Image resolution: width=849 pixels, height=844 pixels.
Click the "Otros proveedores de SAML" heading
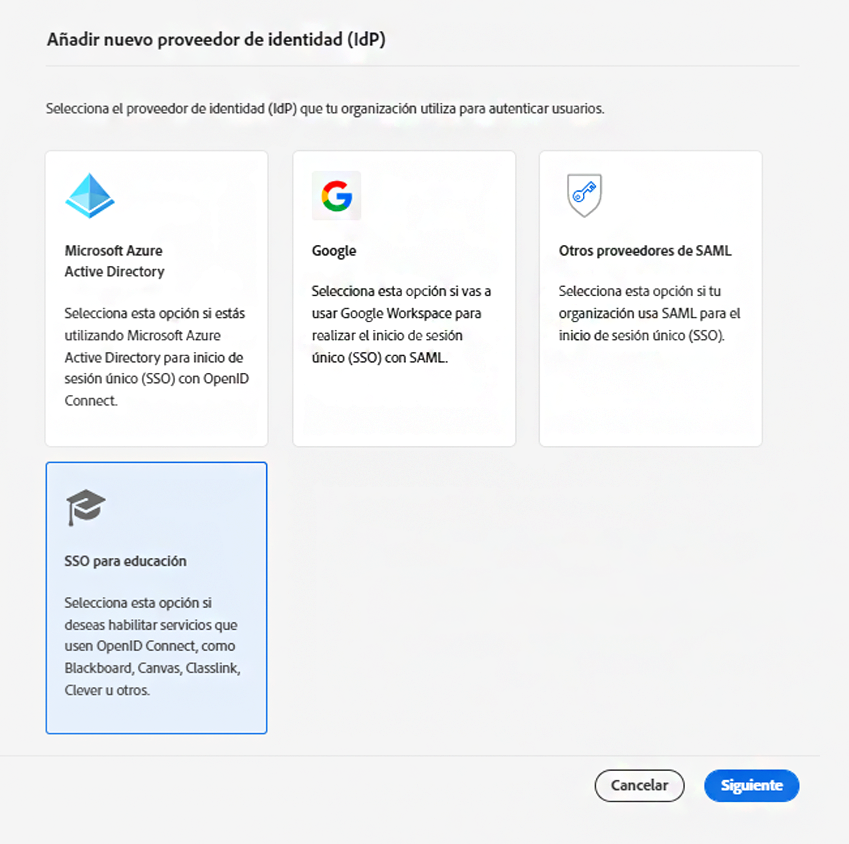pyautogui.click(x=645, y=251)
